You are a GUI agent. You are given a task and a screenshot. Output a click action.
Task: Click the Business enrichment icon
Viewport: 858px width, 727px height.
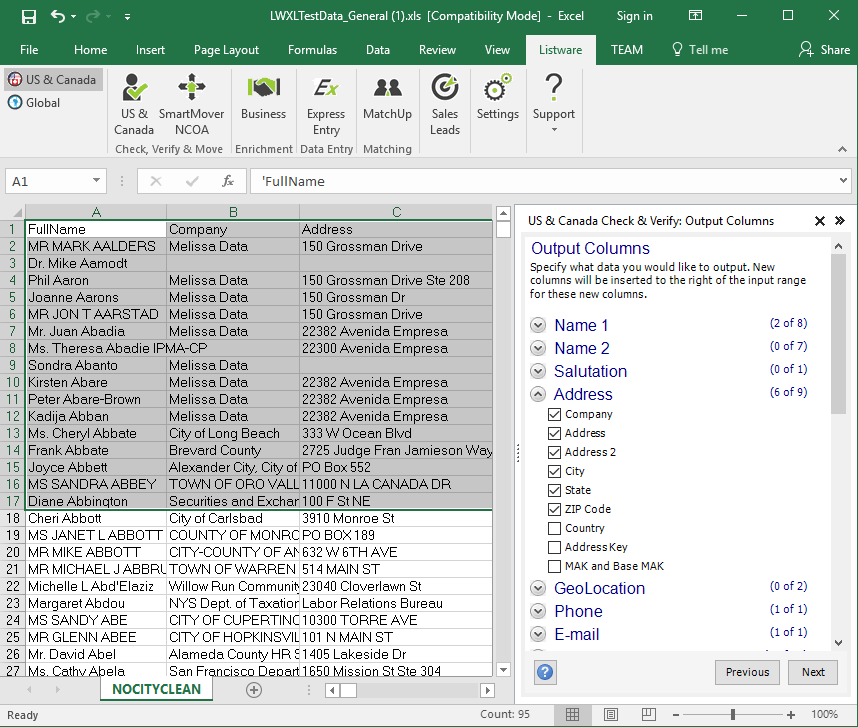pos(263,100)
